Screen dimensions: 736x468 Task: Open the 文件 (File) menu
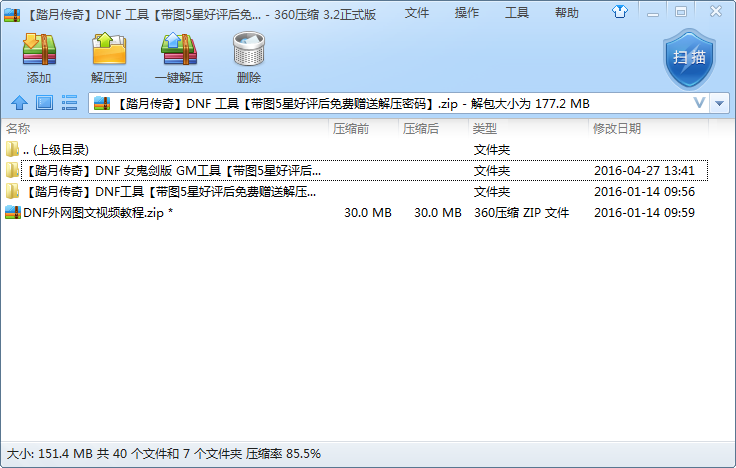tap(417, 13)
